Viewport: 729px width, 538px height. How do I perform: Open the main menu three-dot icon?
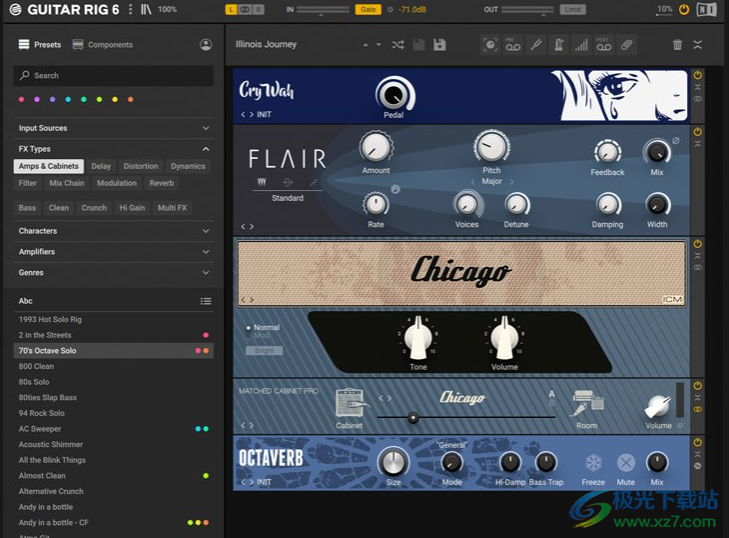(x=130, y=9)
